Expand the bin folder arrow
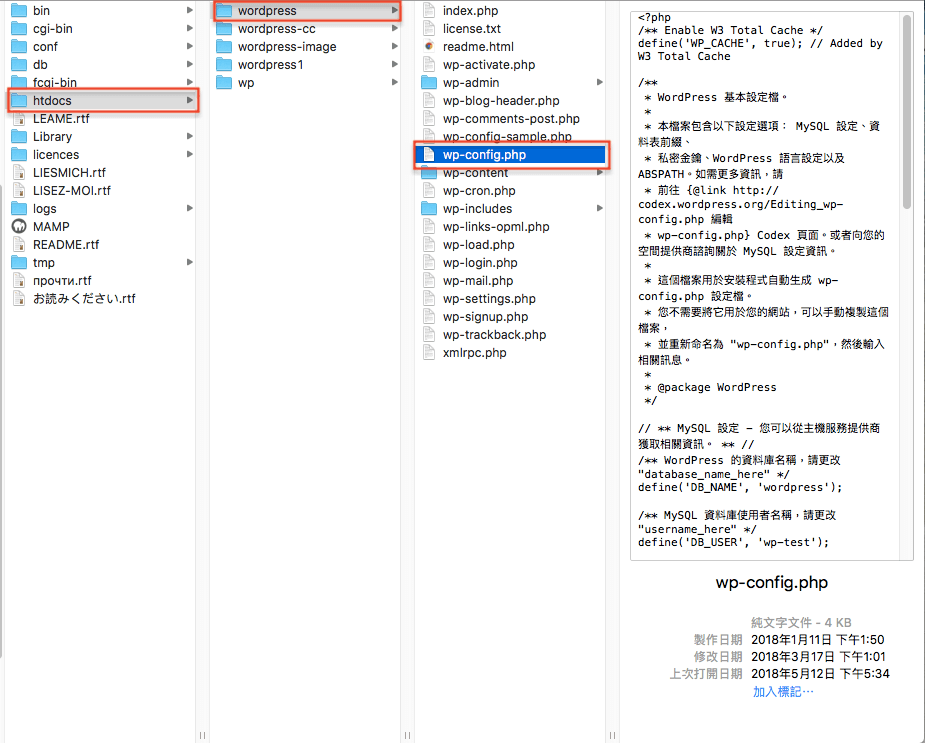This screenshot has width=925, height=743. tap(189, 10)
